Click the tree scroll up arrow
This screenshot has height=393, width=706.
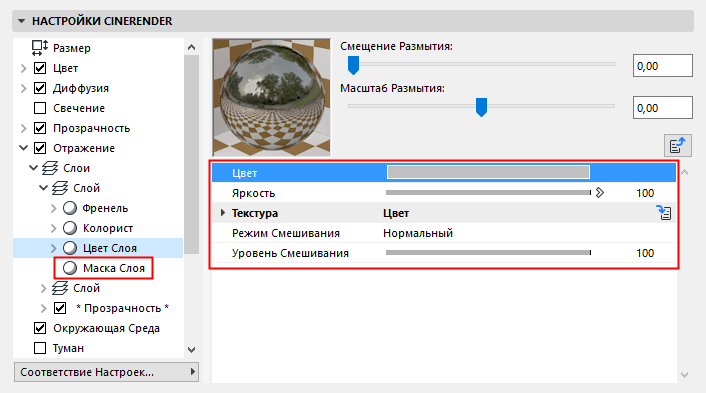click(191, 47)
